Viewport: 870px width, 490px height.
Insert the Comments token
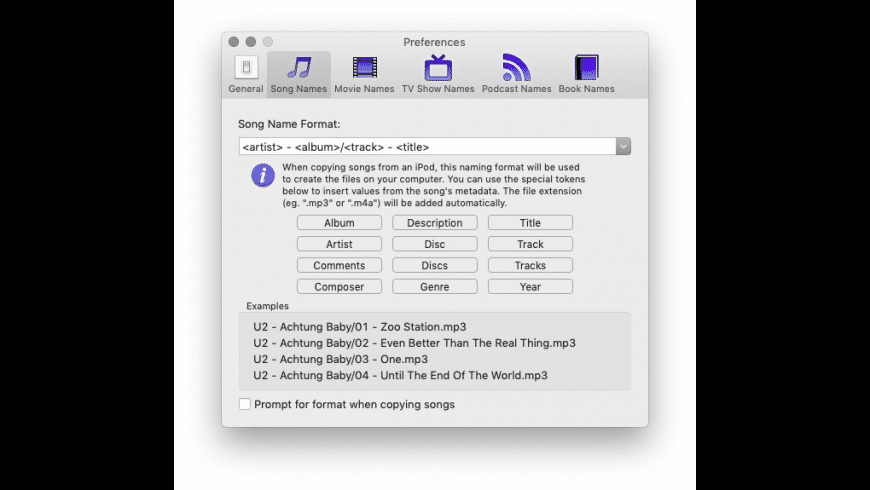pyautogui.click(x=339, y=265)
